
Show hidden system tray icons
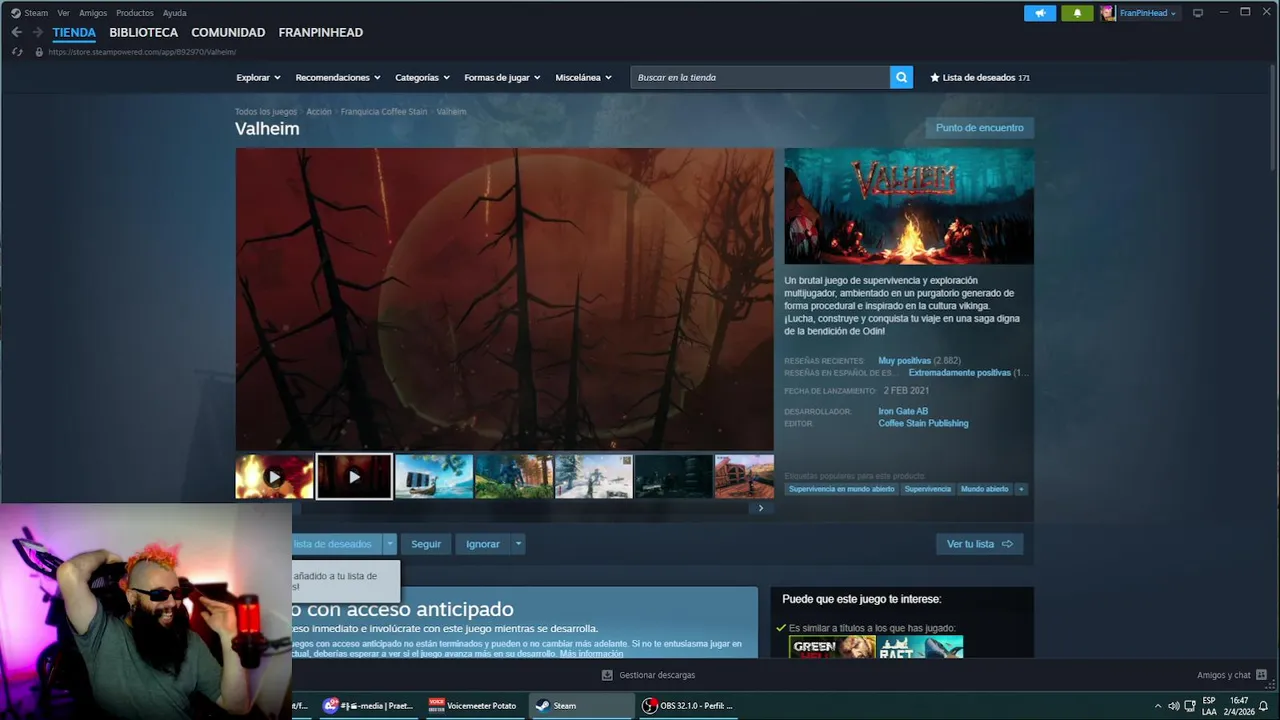(x=1158, y=706)
